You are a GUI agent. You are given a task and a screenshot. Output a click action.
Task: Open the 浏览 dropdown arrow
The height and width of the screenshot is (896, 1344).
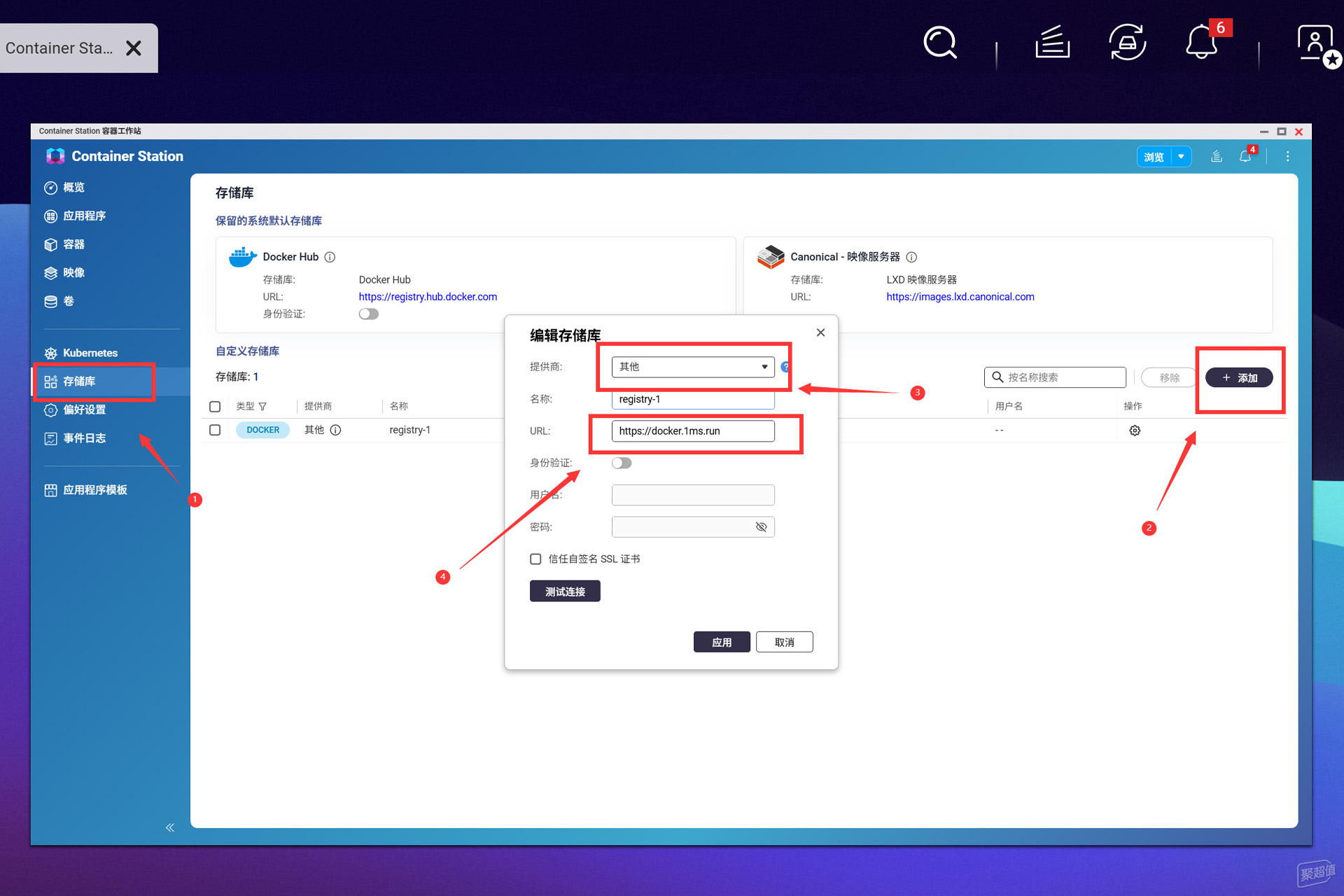1181,157
